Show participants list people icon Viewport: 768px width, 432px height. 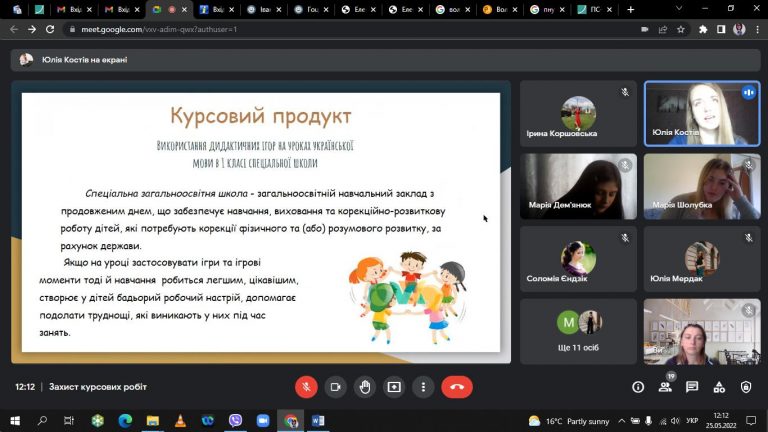click(665, 387)
